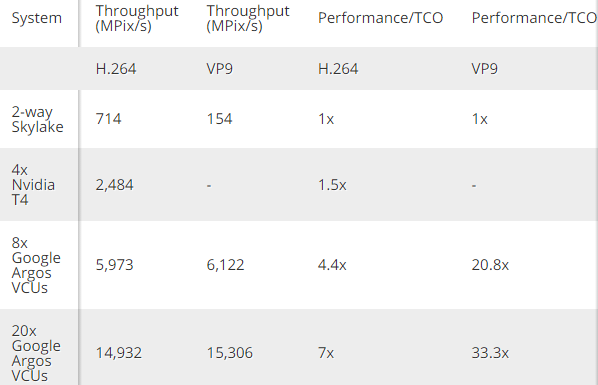Click the first Performance/TCO header
The image size is (598, 385).
coord(380,18)
